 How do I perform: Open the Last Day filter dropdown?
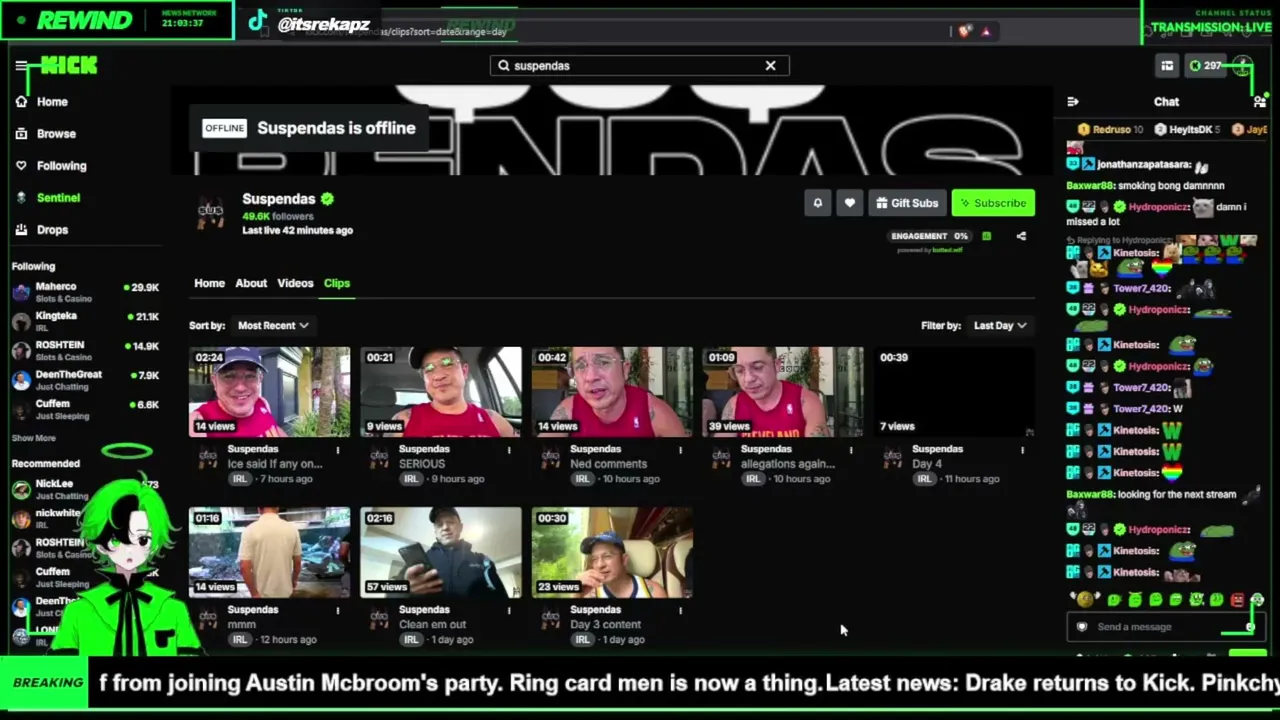coord(1000,326)
